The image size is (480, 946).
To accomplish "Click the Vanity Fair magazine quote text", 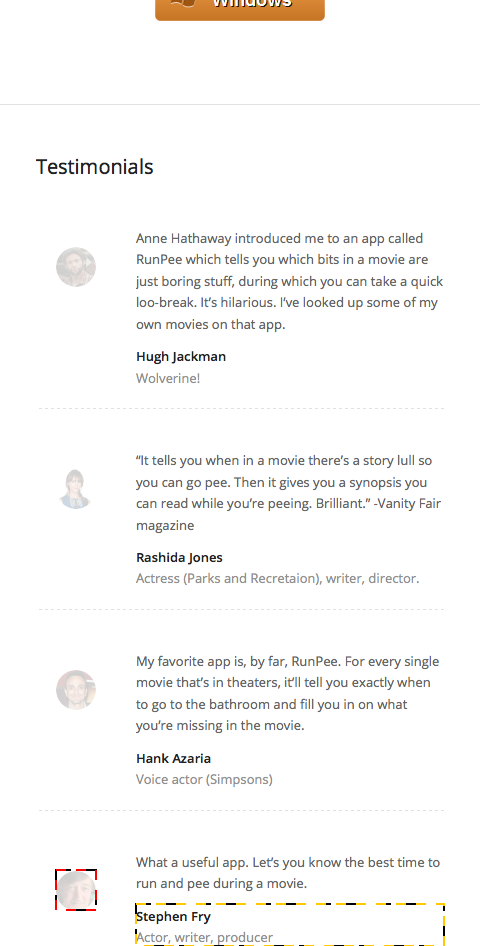I will pos(288,493).
